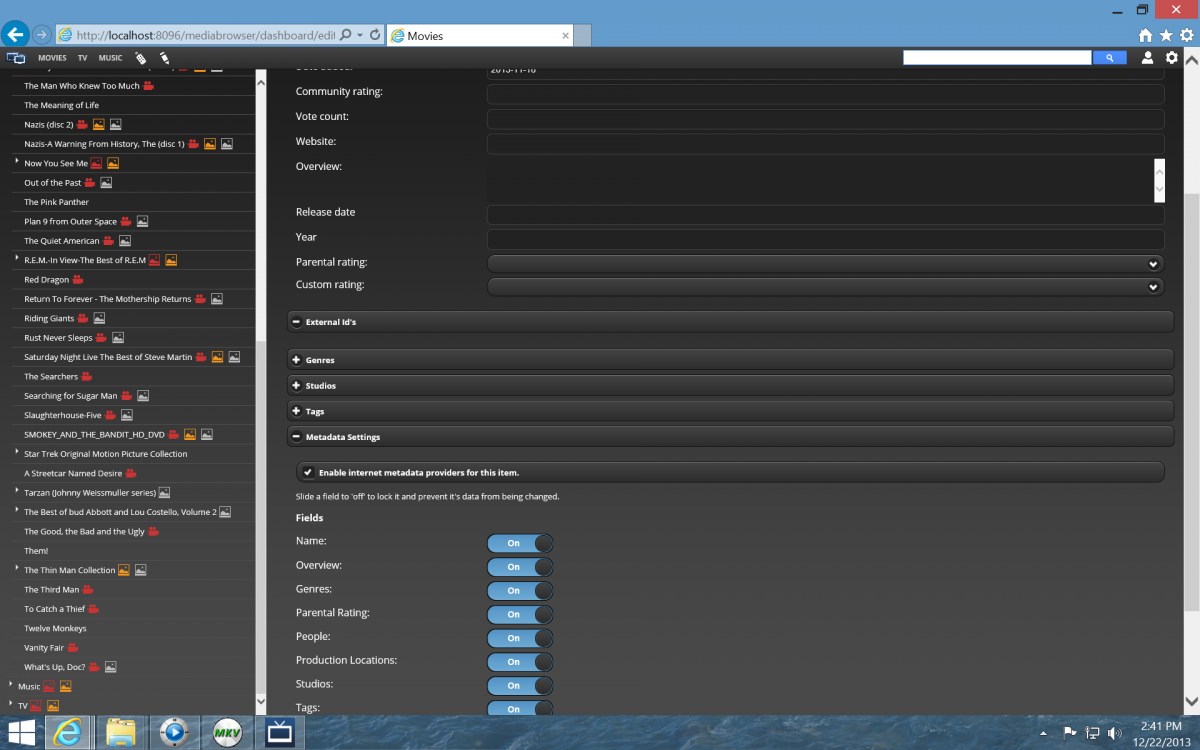Open the Parental rating dropdown

[826, 264]
